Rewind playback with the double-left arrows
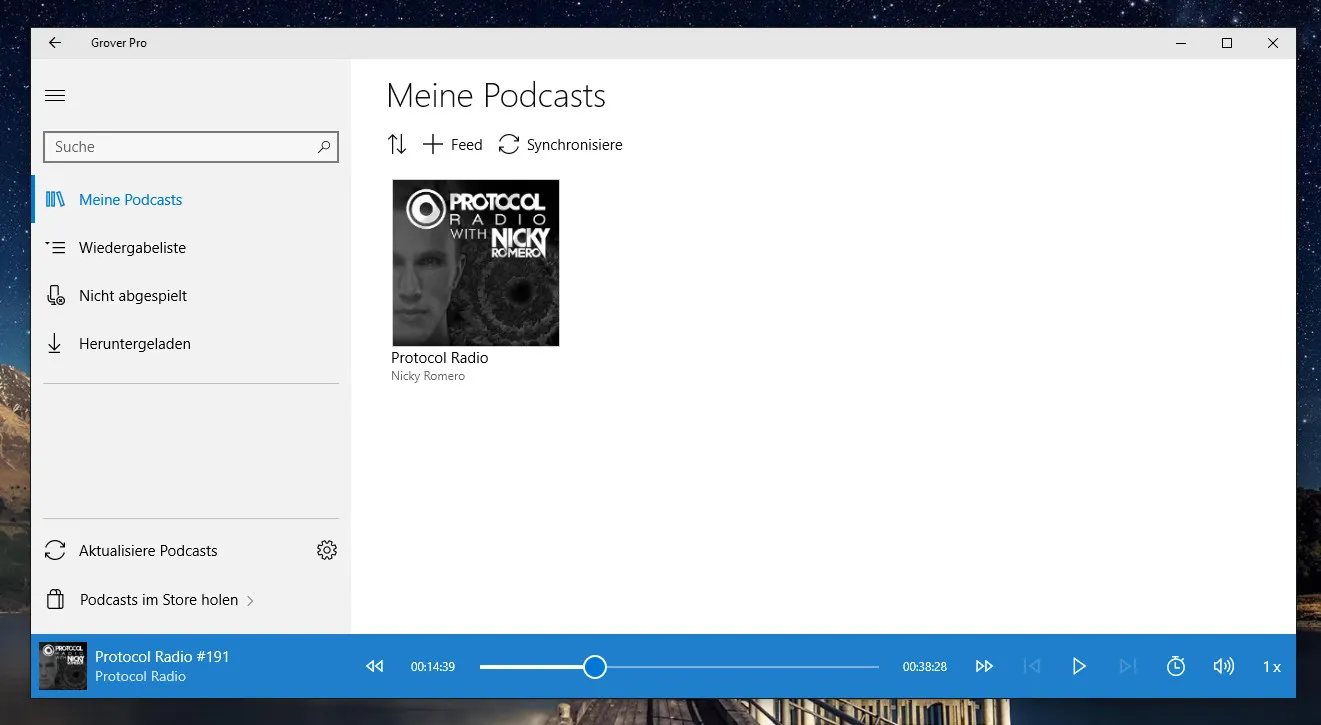Viewport: 1321px width, 725px height. click(x=375, y=666)
